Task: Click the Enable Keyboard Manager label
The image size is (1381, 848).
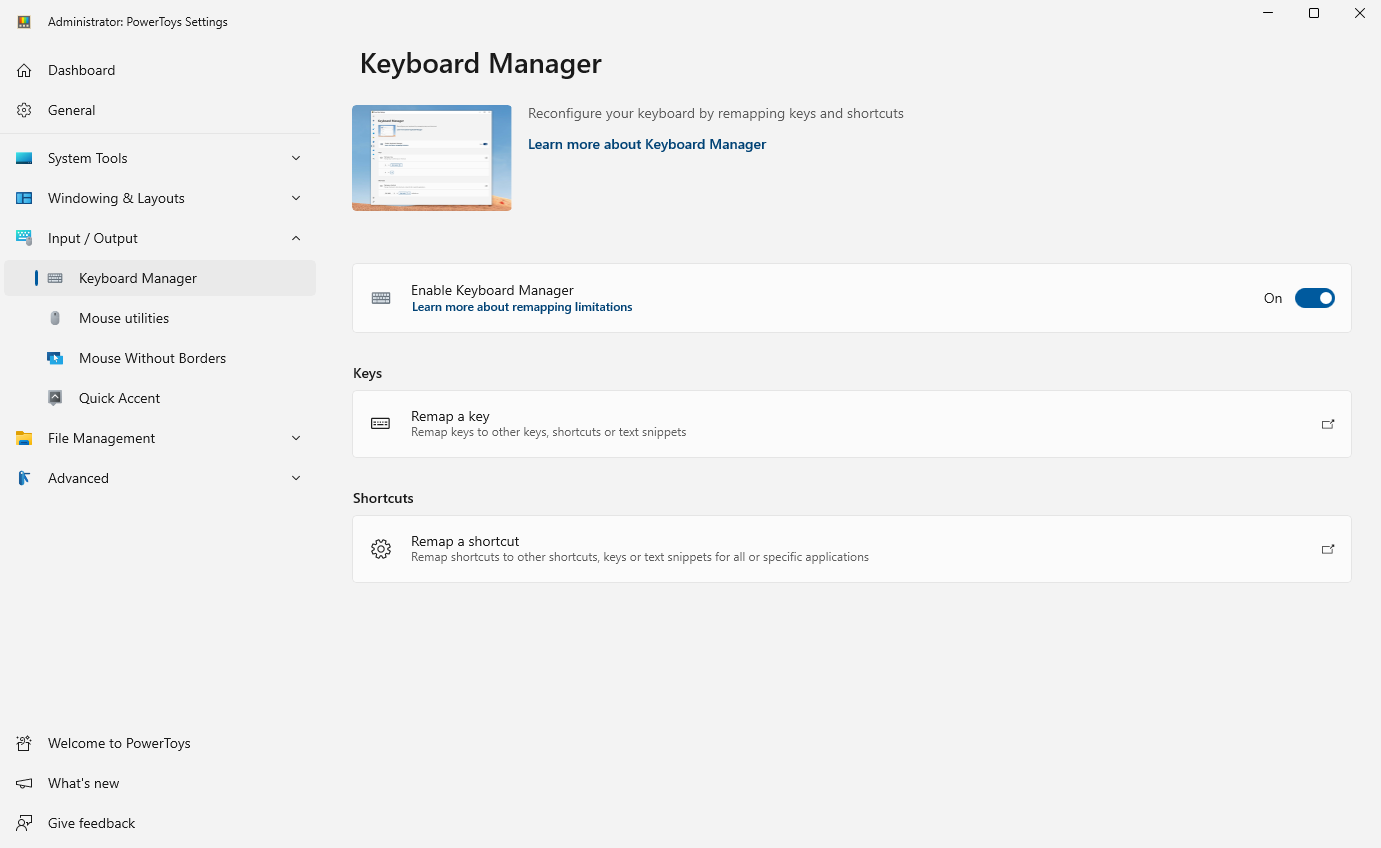Action: click(x=492, y=290)
